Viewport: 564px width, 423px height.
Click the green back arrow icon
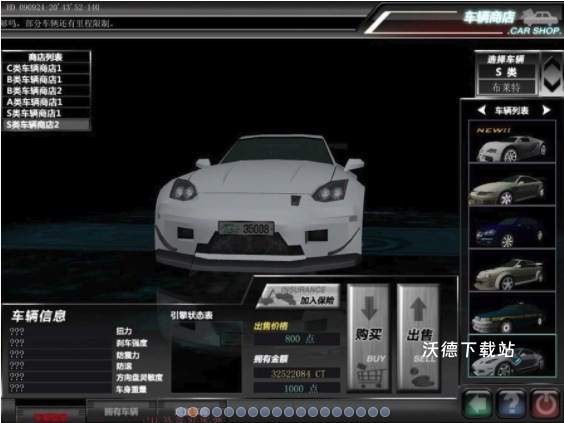(x=477, y=404)
